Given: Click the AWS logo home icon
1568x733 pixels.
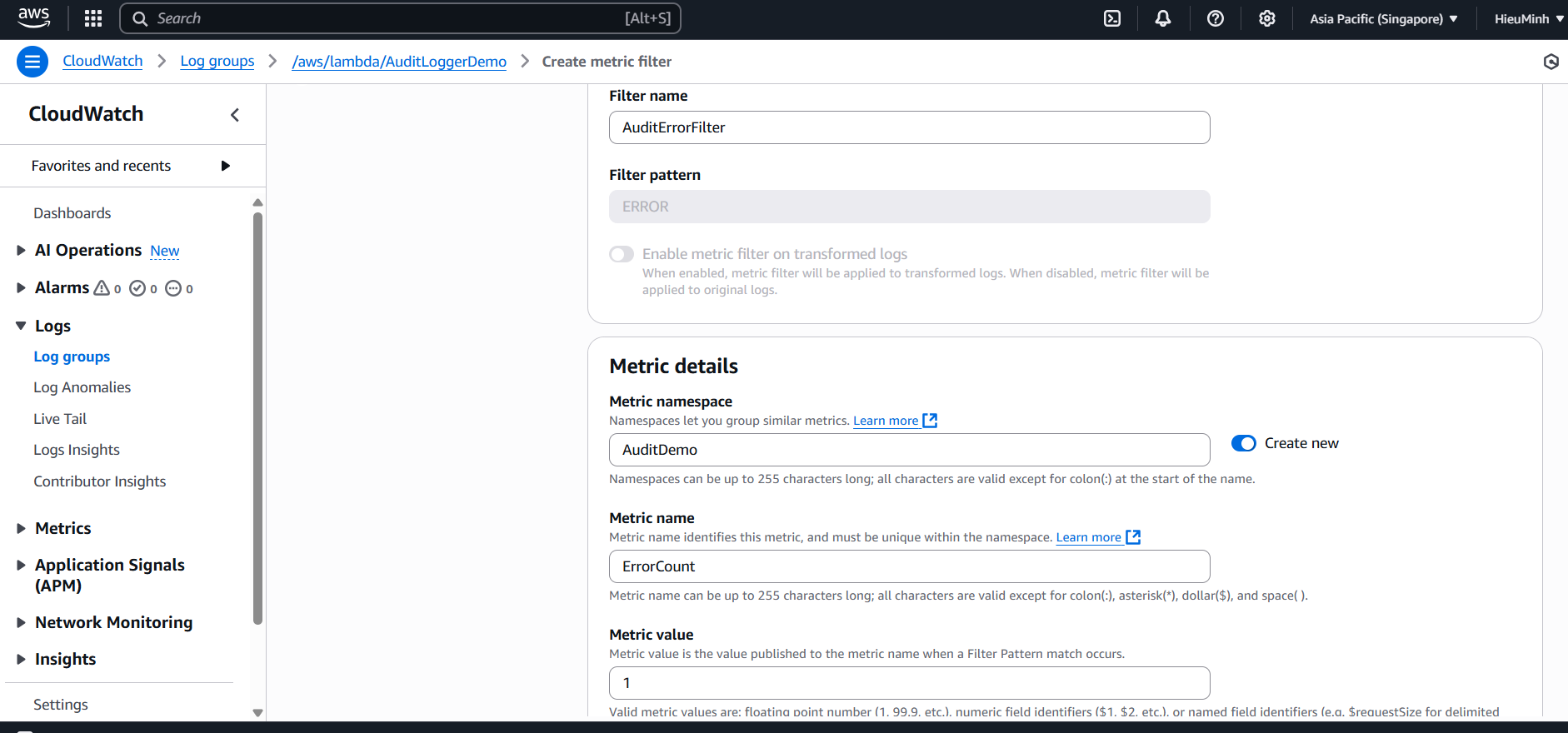Looking at the screenshot, I should (x=33, y=17).
